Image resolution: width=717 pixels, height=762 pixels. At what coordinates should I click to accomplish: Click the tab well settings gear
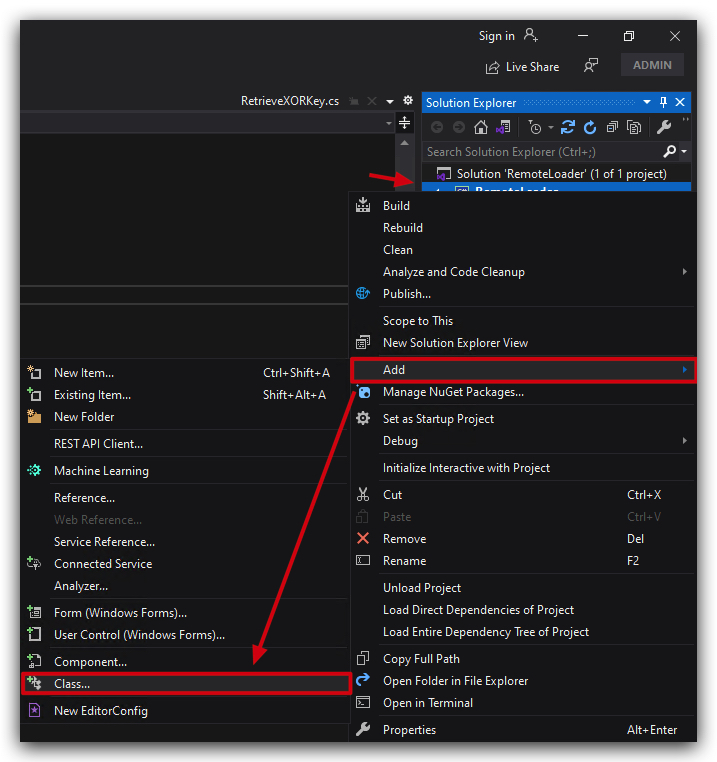408,100
